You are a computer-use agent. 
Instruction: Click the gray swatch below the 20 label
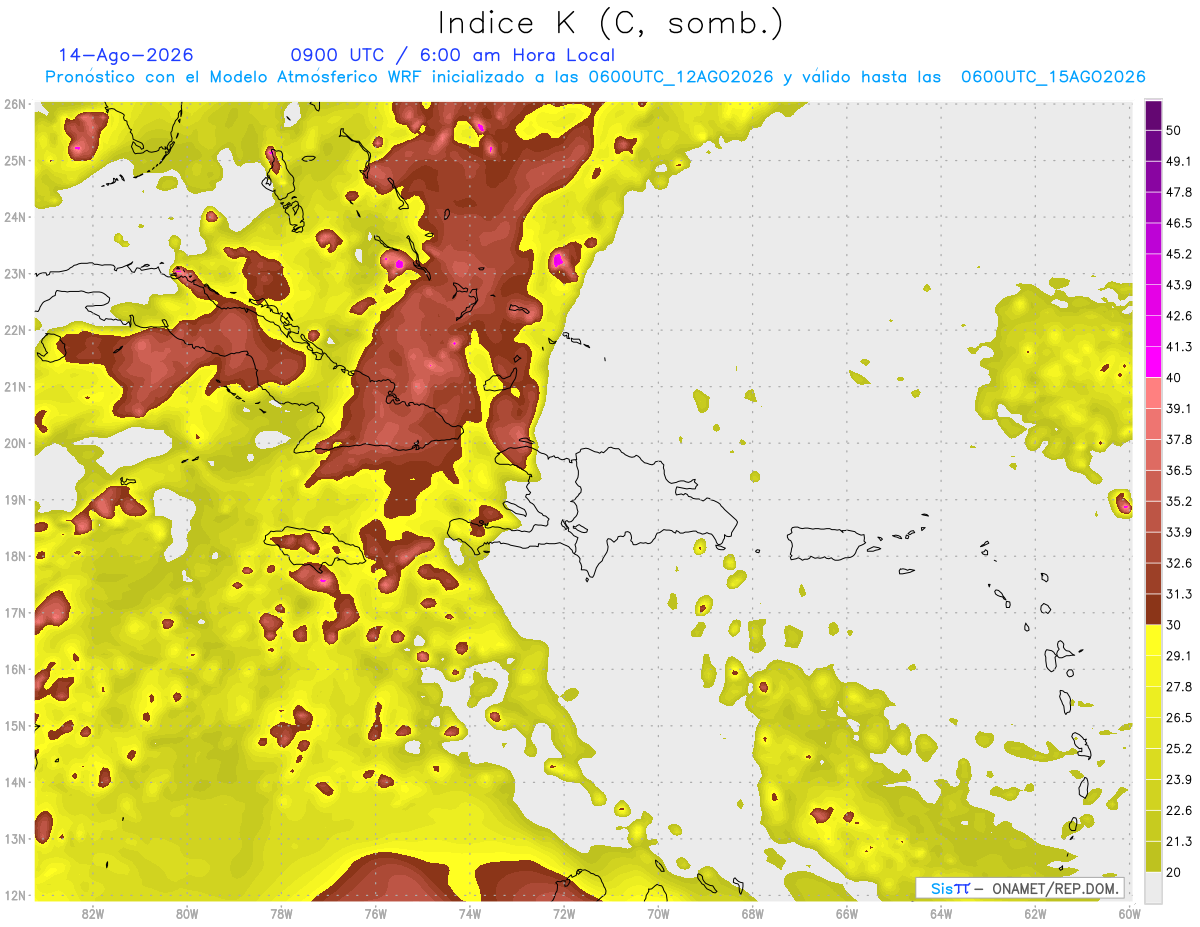coord(1153,886)
